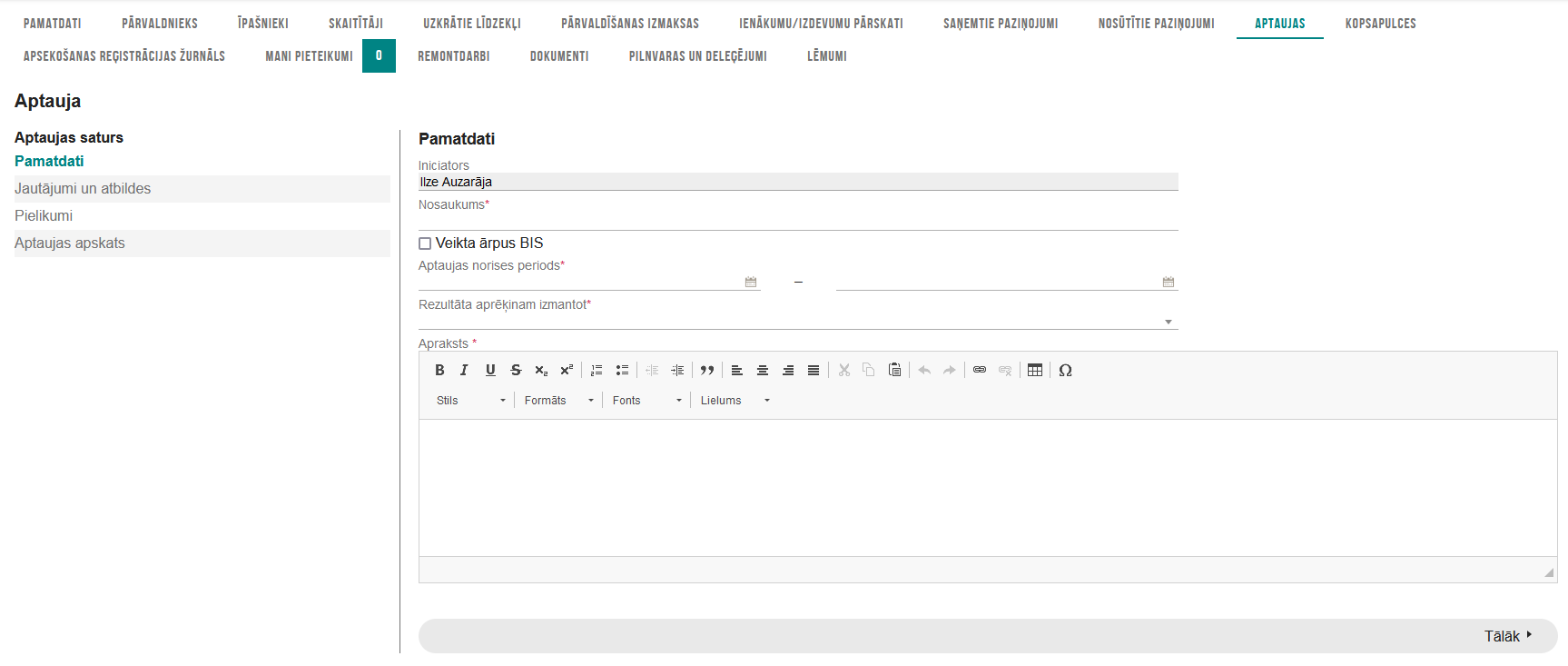The width and height of the screenshot is (1568, 666).
Task: Paste from the clipboard icon
Action: [894, 370]
